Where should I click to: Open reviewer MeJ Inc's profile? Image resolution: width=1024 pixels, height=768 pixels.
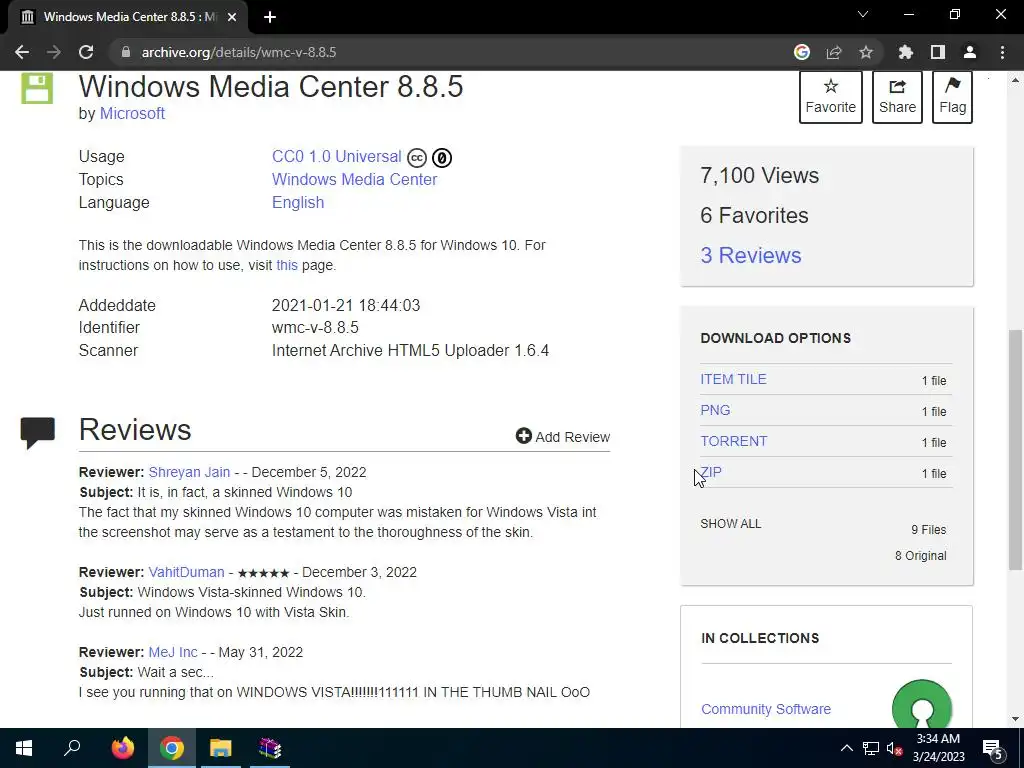click(x=172, y=652)
